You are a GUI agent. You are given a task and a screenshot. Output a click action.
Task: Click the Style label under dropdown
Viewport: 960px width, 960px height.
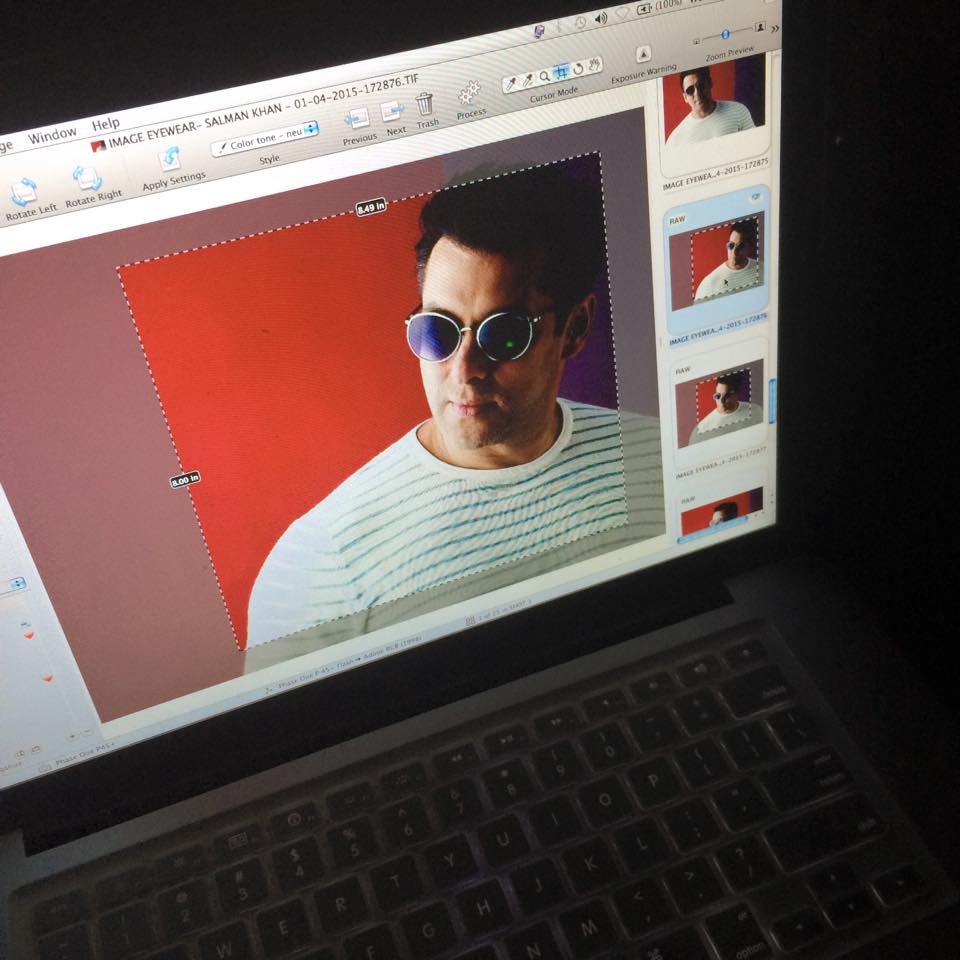pos(269,160)
